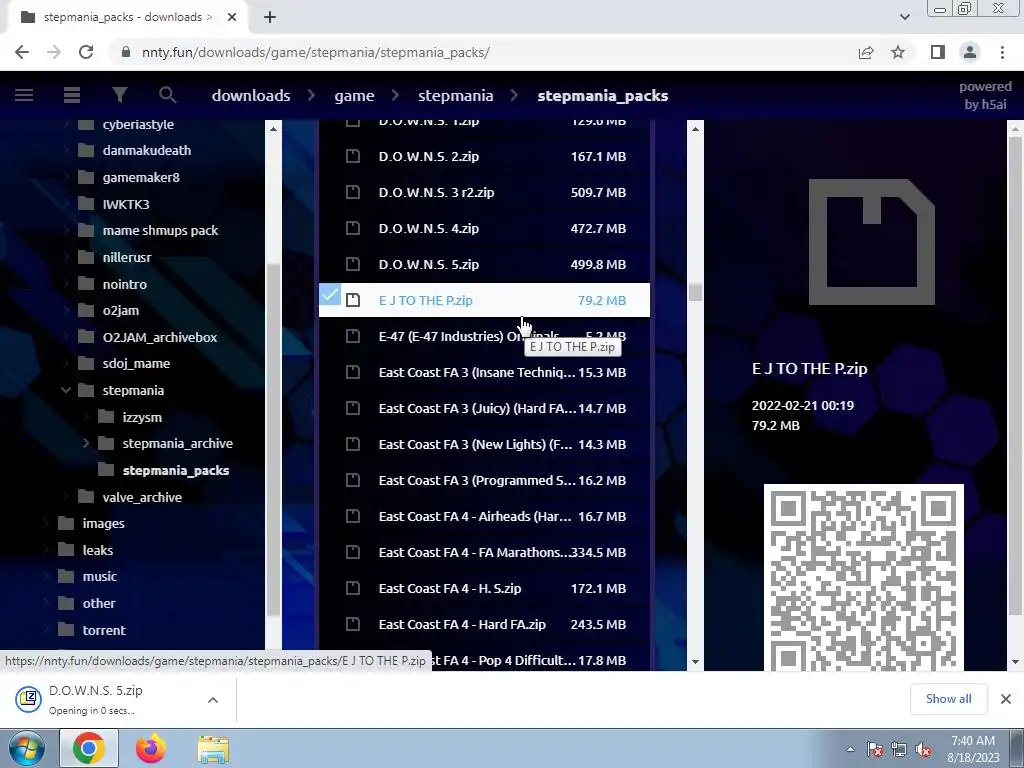The width and height of the screenshot is (1024, 768).
Task: Open Chrome three-dot menu
Action: coord(1002,52)
